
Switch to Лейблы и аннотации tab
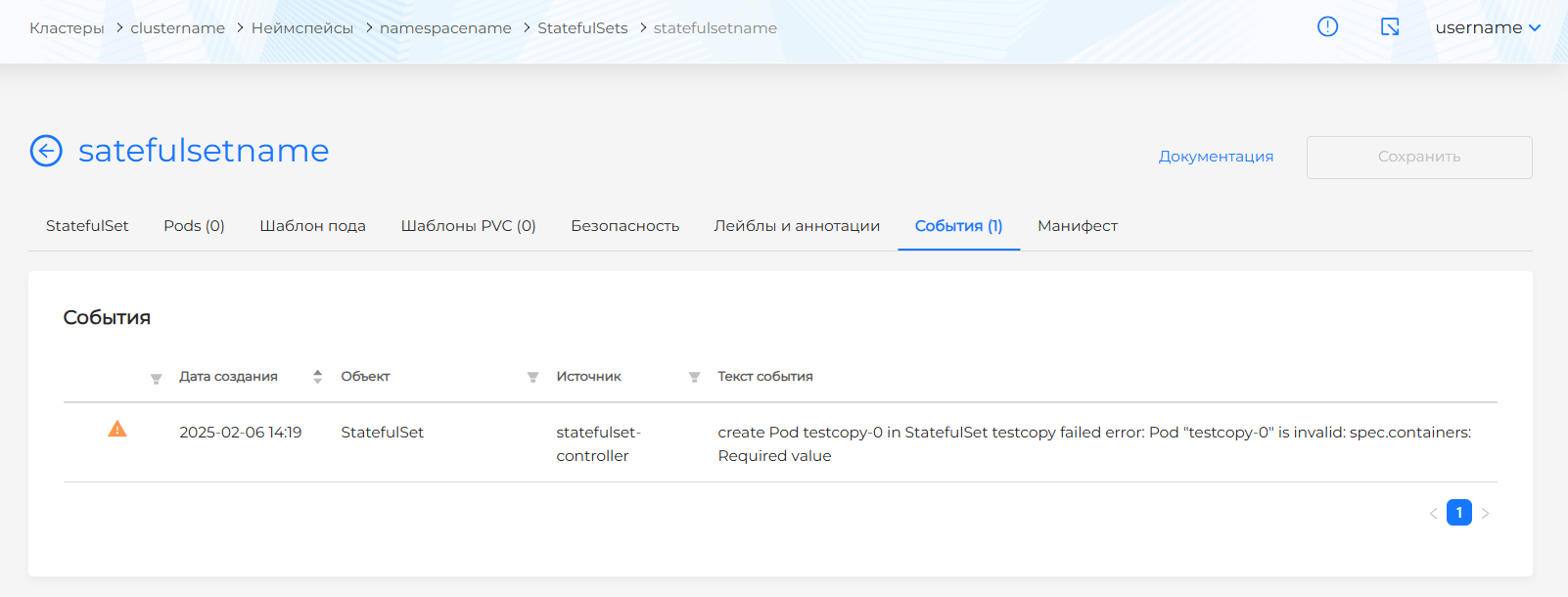click(797, 226)
